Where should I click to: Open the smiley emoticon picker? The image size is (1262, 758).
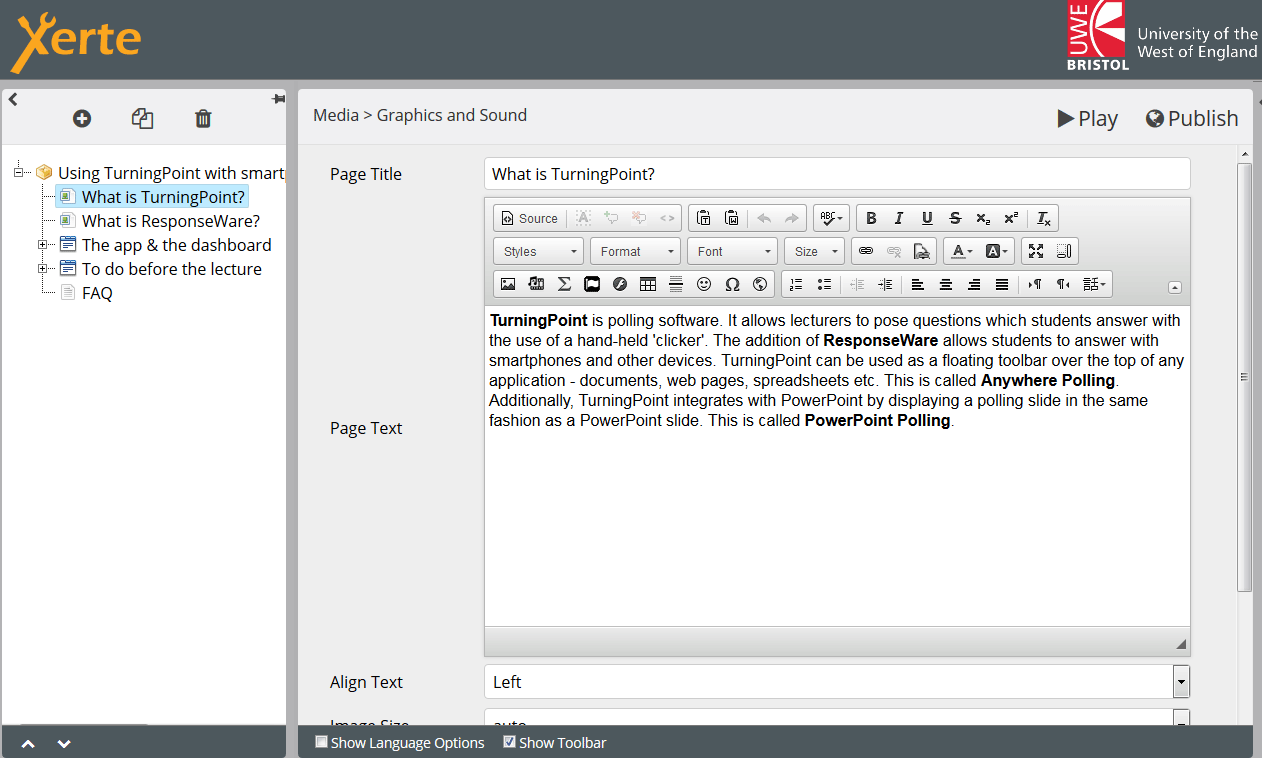click(x=704, y=284)
